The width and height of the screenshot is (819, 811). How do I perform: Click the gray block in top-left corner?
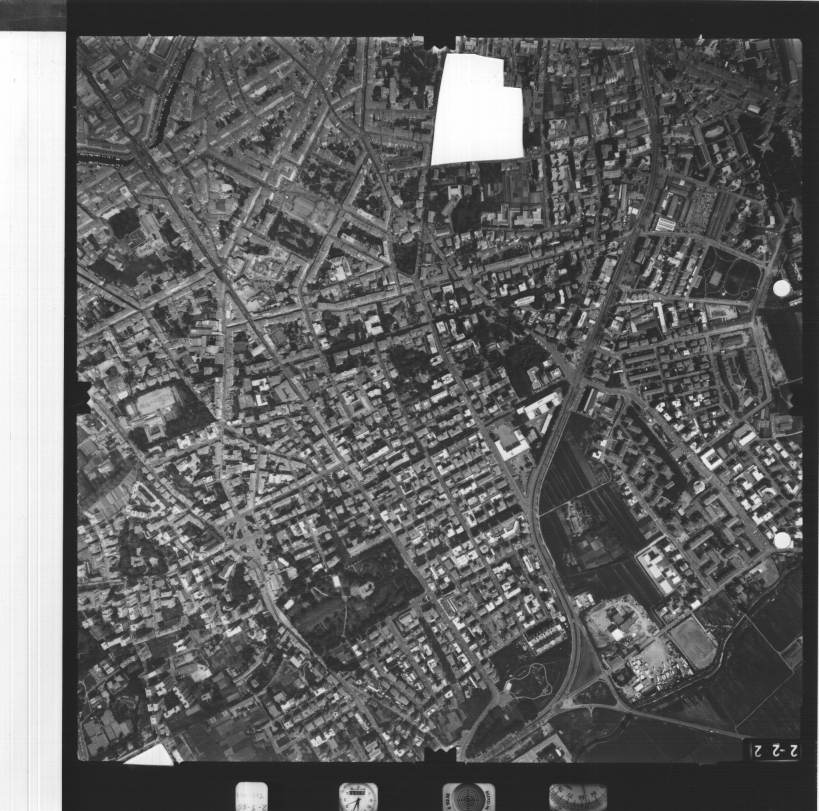point(32,14)
